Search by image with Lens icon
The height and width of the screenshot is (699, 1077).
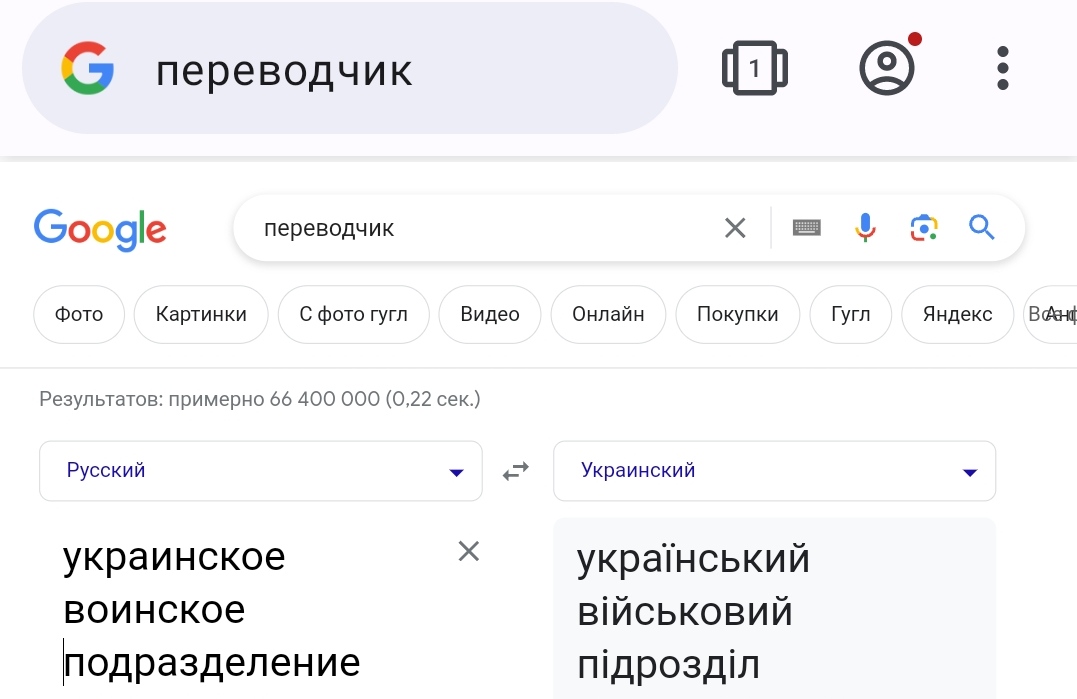[924, 228]
